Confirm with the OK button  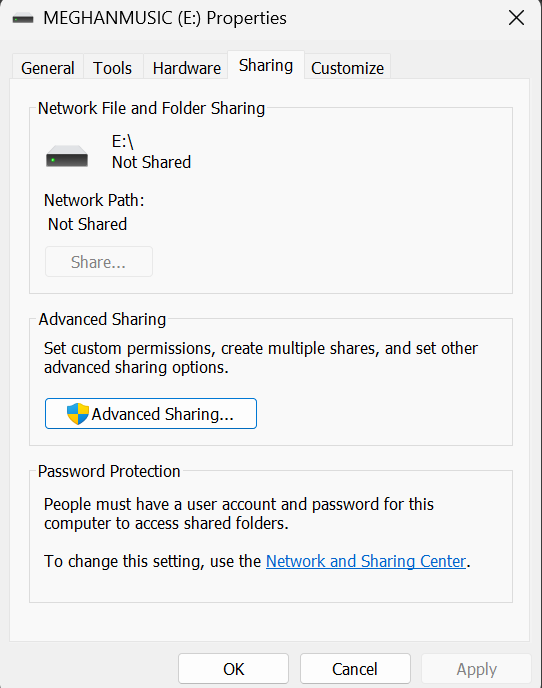pos(233,669)
